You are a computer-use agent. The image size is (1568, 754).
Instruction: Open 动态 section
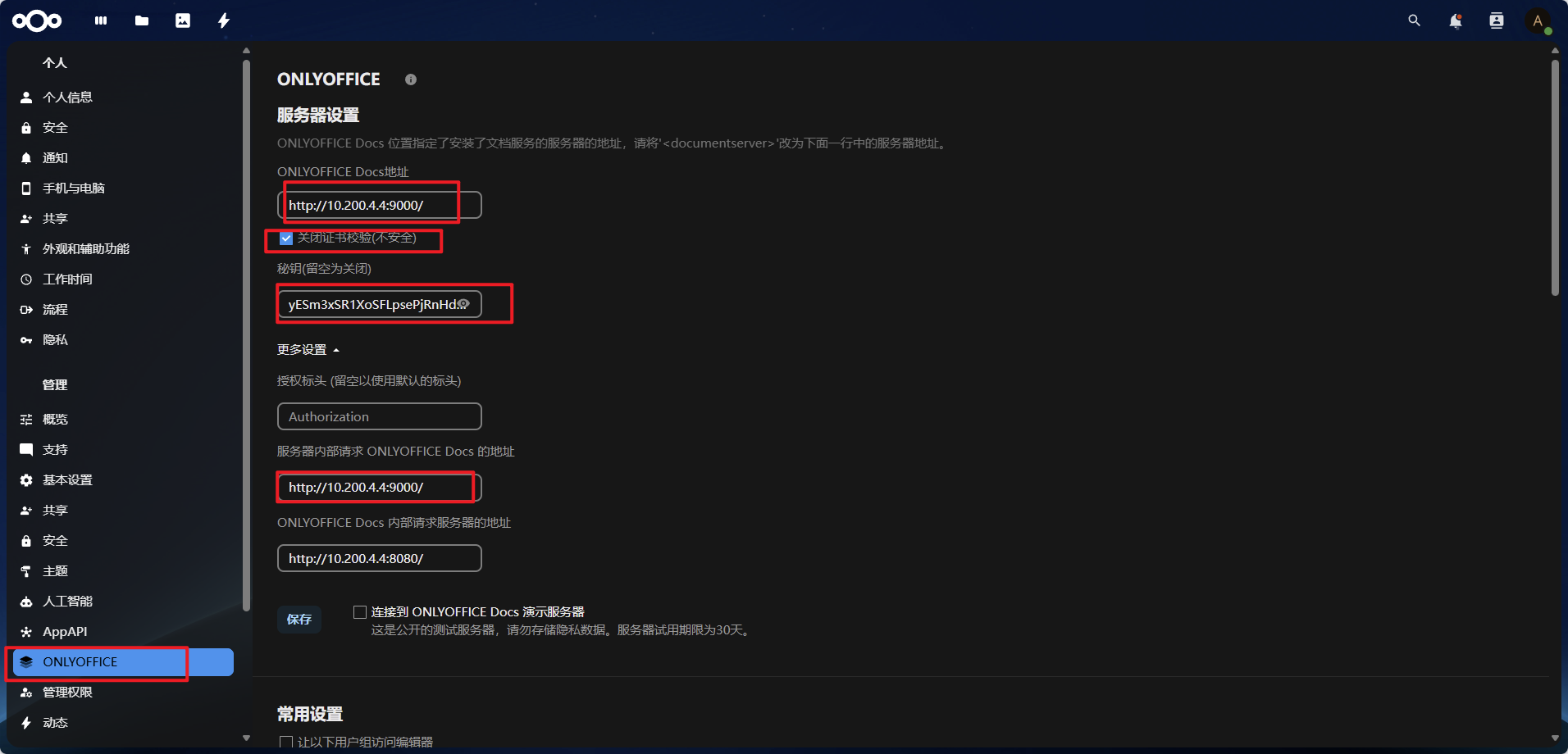coord(123,723)
